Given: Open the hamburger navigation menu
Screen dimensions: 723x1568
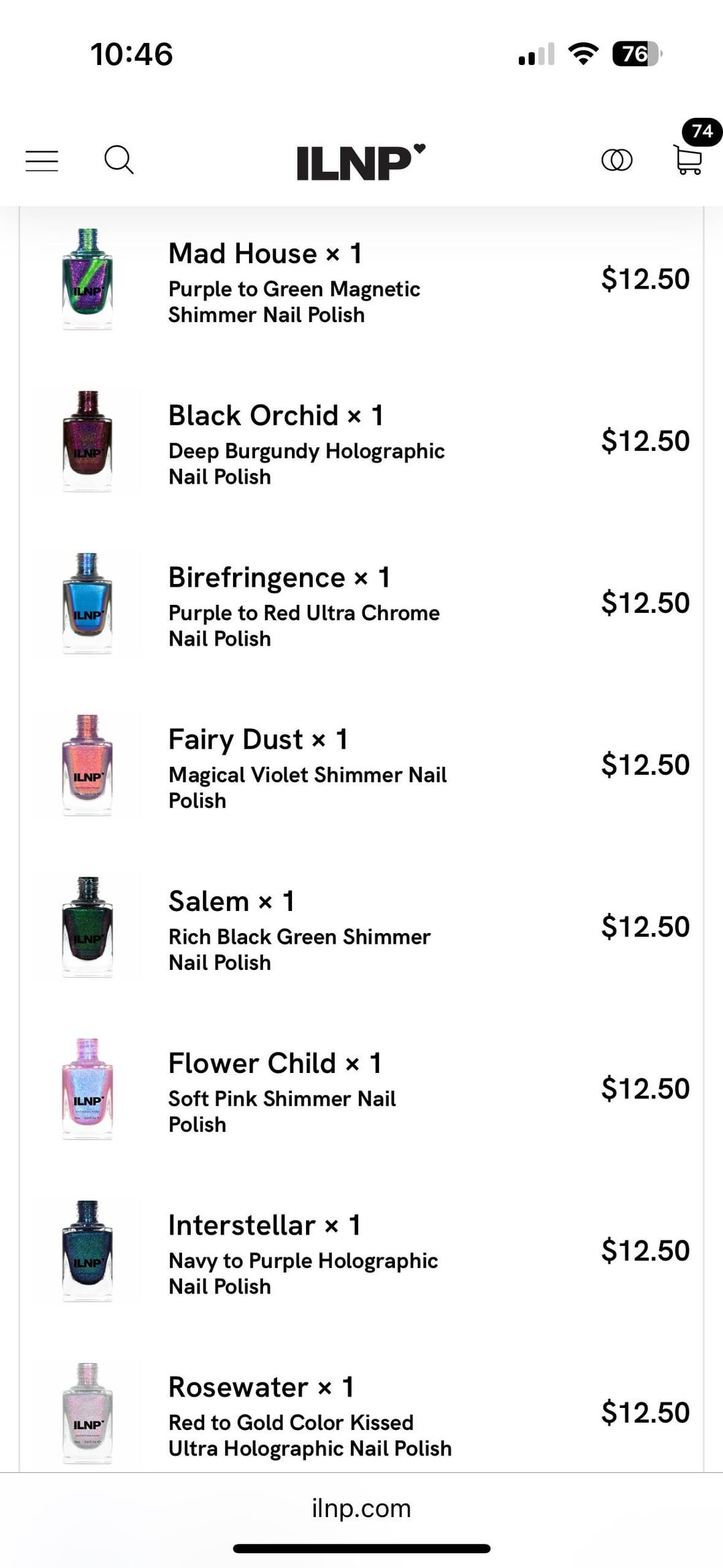Looking at the screenshot, I should tap(42, 161).
